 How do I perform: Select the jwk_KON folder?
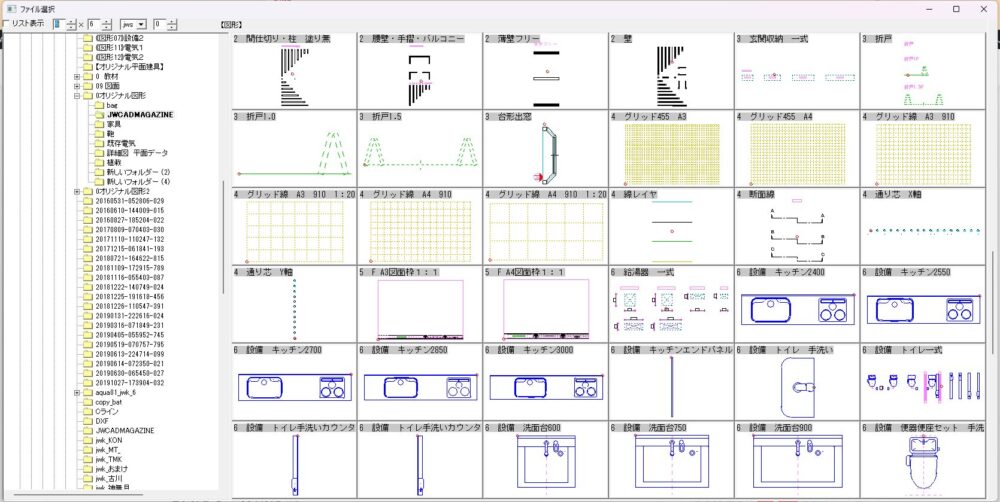coord(107,440)
